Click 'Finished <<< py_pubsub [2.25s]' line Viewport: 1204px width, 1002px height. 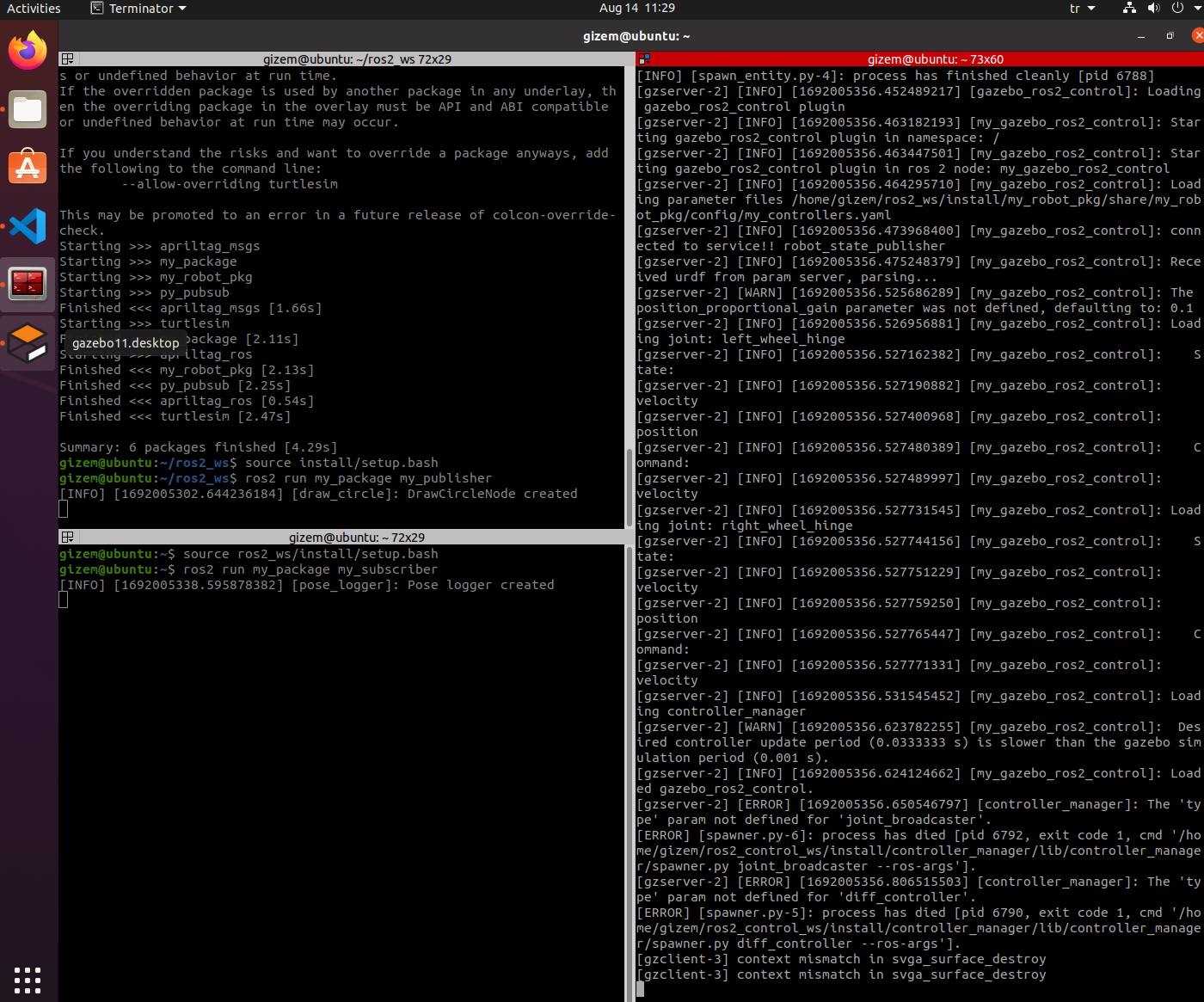pos(175,385)
